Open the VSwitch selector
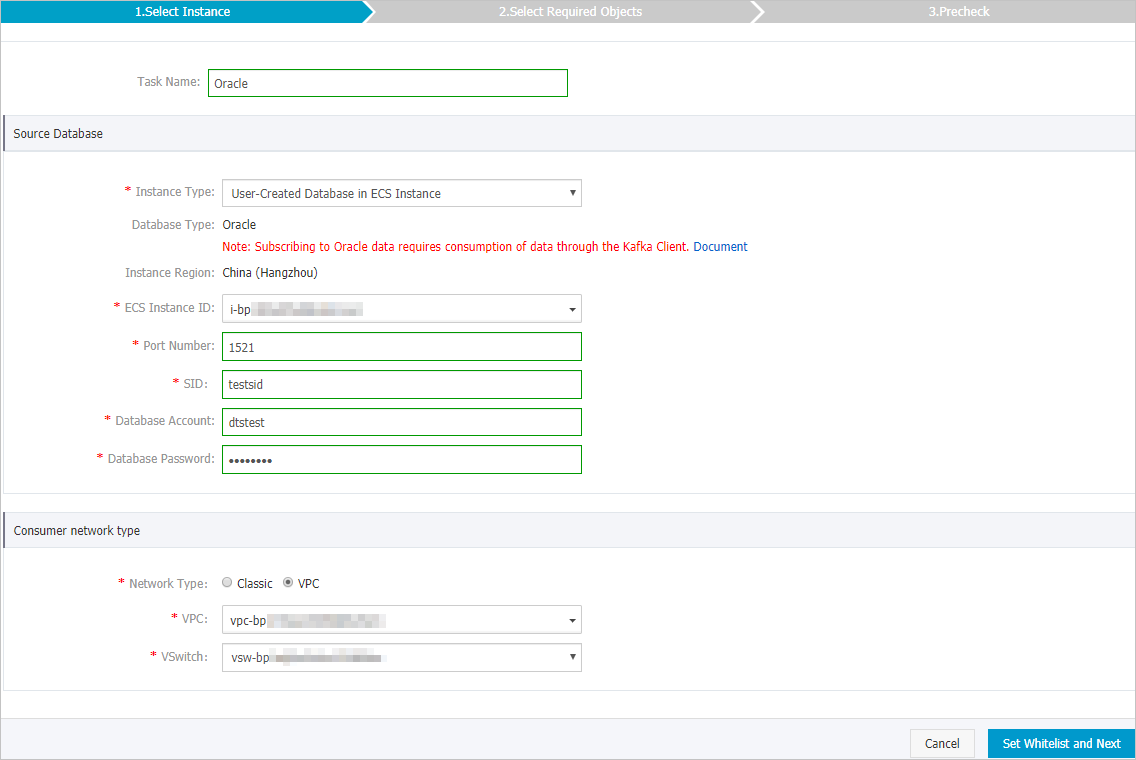This screenshot has height=760, width=1136. pyautogui.click(x=400, y=657)
